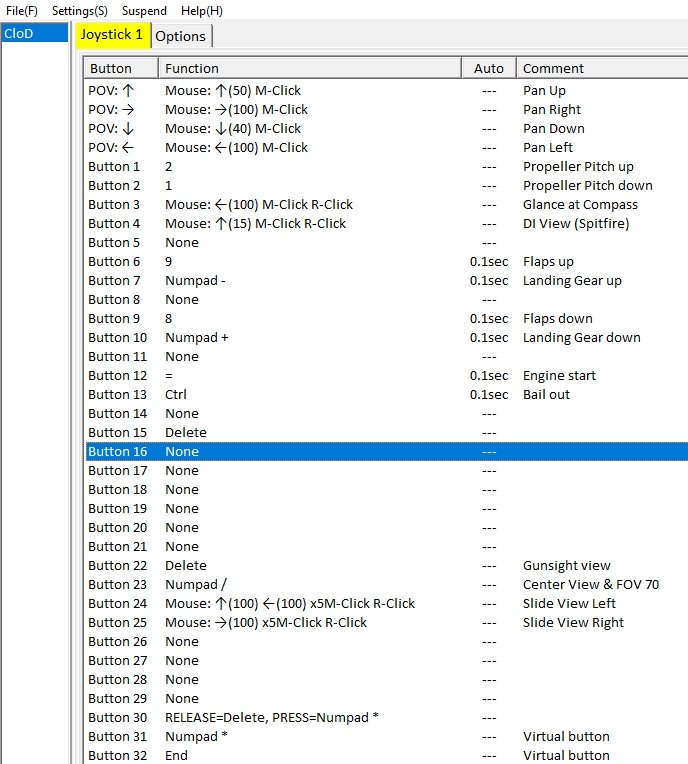Click the highlighted Button 16 row
The image size is (688, 764).
(387, 452)
